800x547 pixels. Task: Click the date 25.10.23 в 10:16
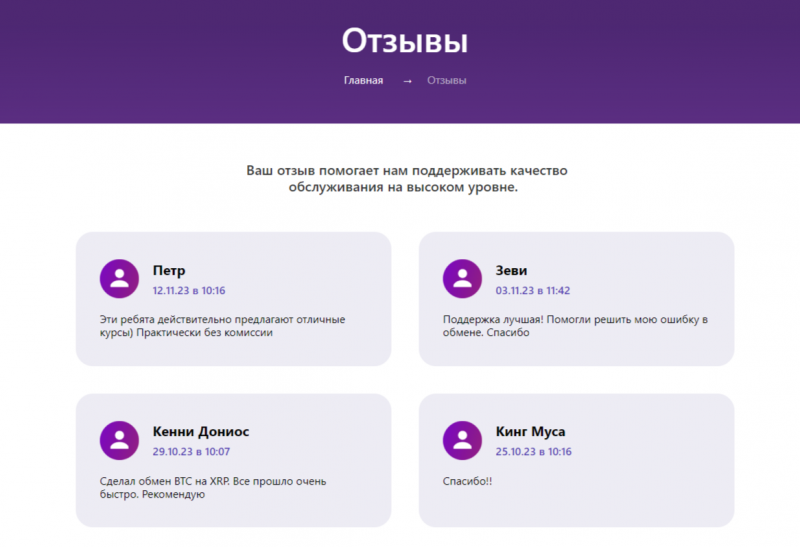534,452
